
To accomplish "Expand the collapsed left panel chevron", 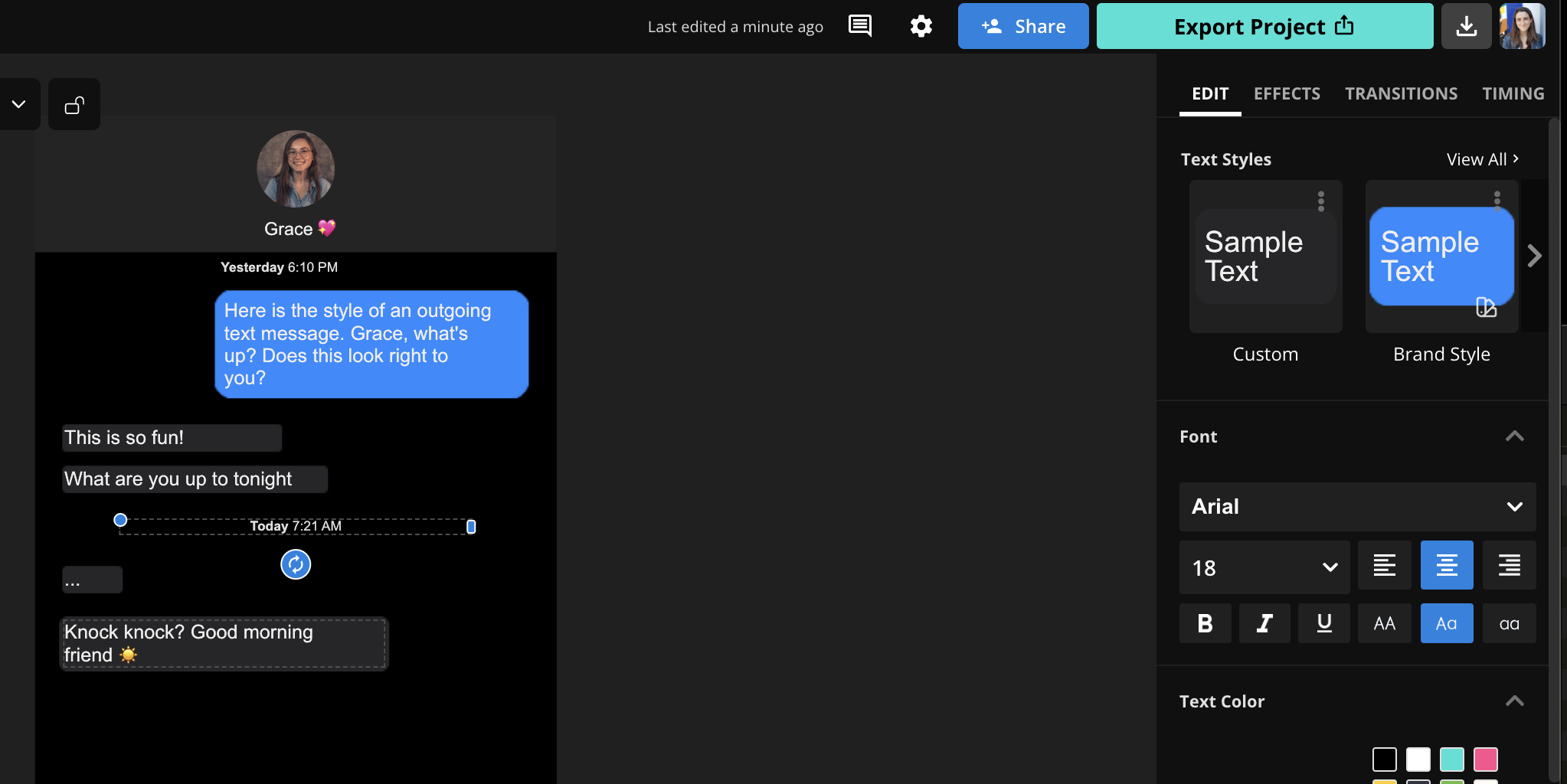I will [18, 104].
